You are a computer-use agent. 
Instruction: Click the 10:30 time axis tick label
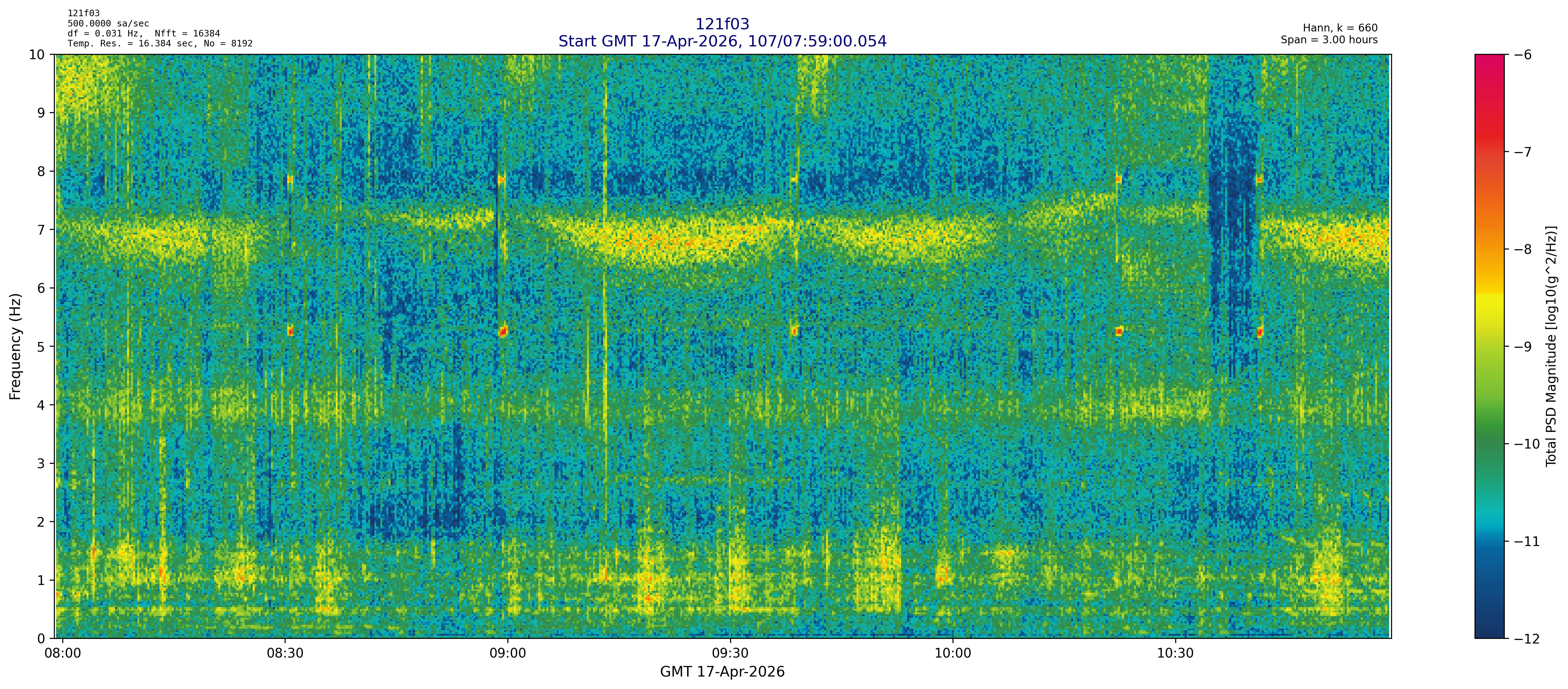(1175, 653)
